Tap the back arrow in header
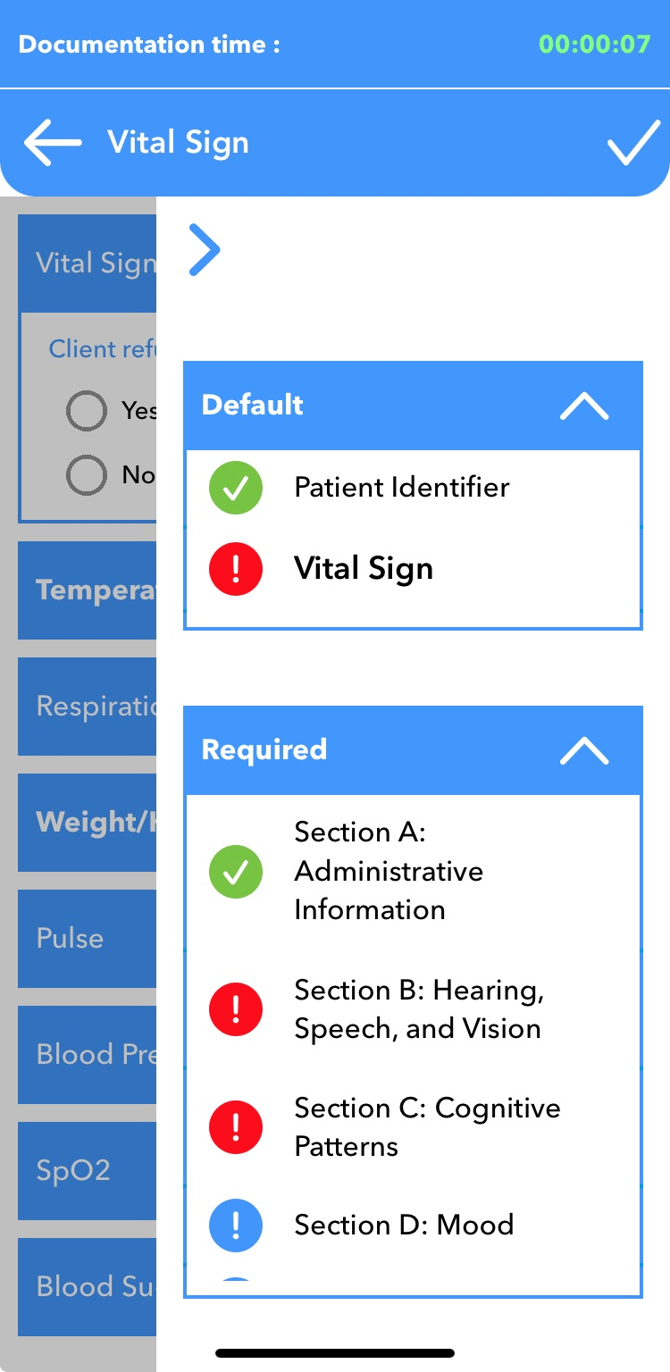Image resolution: width=670 pixels, height=1372 pixels. (x=53, y=143)
